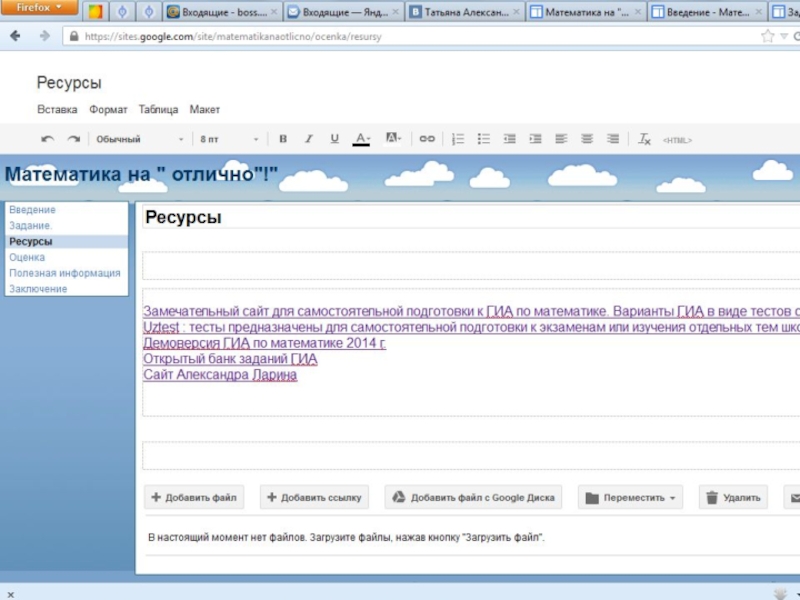This screenshot has width=800, height=600.
Task: Open link 'Сайт Александра Ларина'
Action: click(x=220, y=374)
